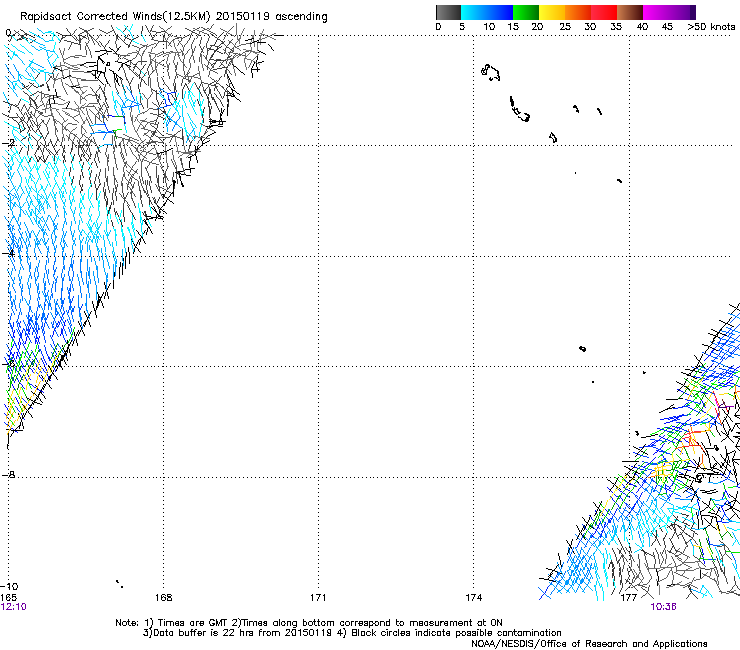Click the purple time stamp '10:38'

coord(664,607)
